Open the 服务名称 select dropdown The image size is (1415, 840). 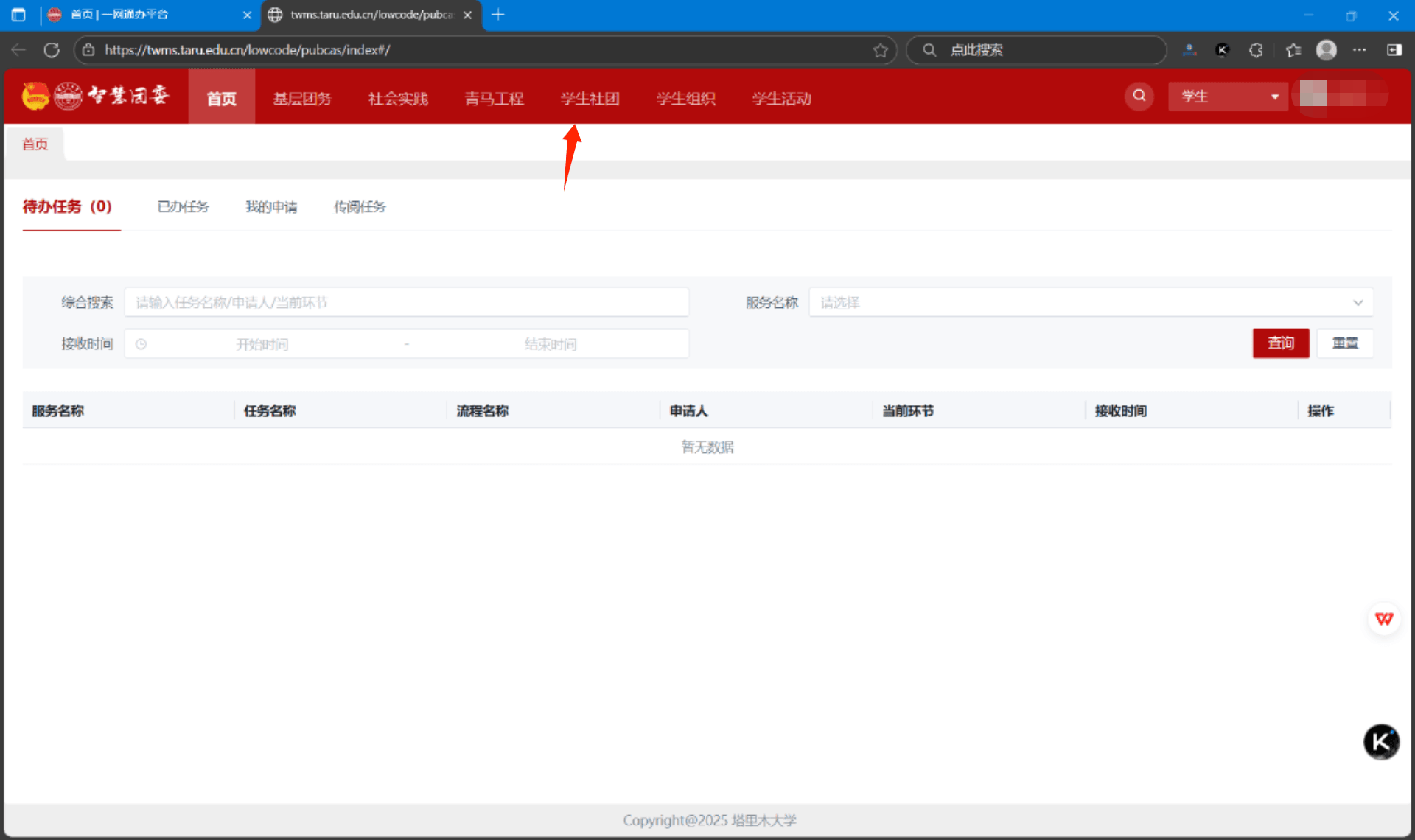pos(1090,302)
